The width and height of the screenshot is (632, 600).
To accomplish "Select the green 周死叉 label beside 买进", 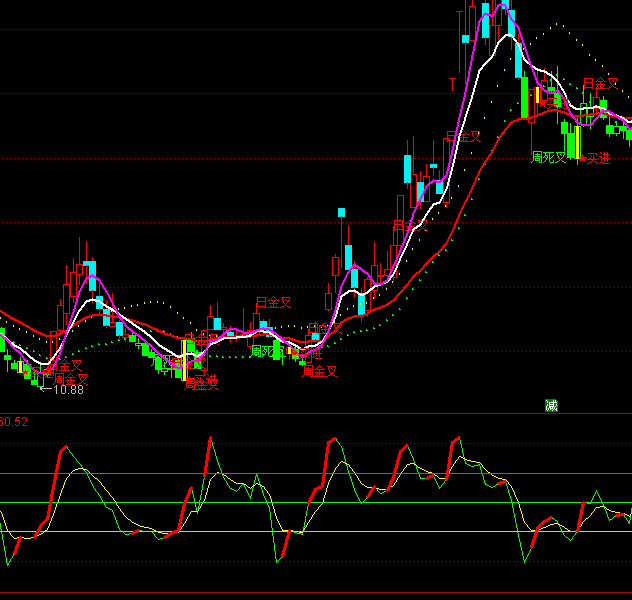I will pos(548,157).
